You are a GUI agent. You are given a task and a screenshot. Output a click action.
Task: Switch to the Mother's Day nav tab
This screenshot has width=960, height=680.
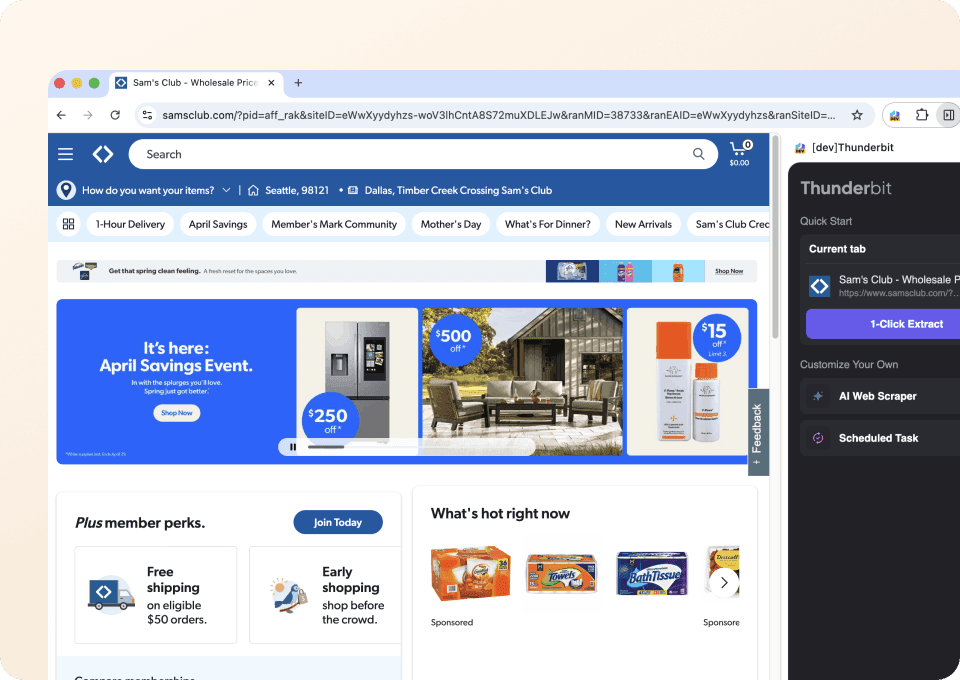(x=451, y=224)
